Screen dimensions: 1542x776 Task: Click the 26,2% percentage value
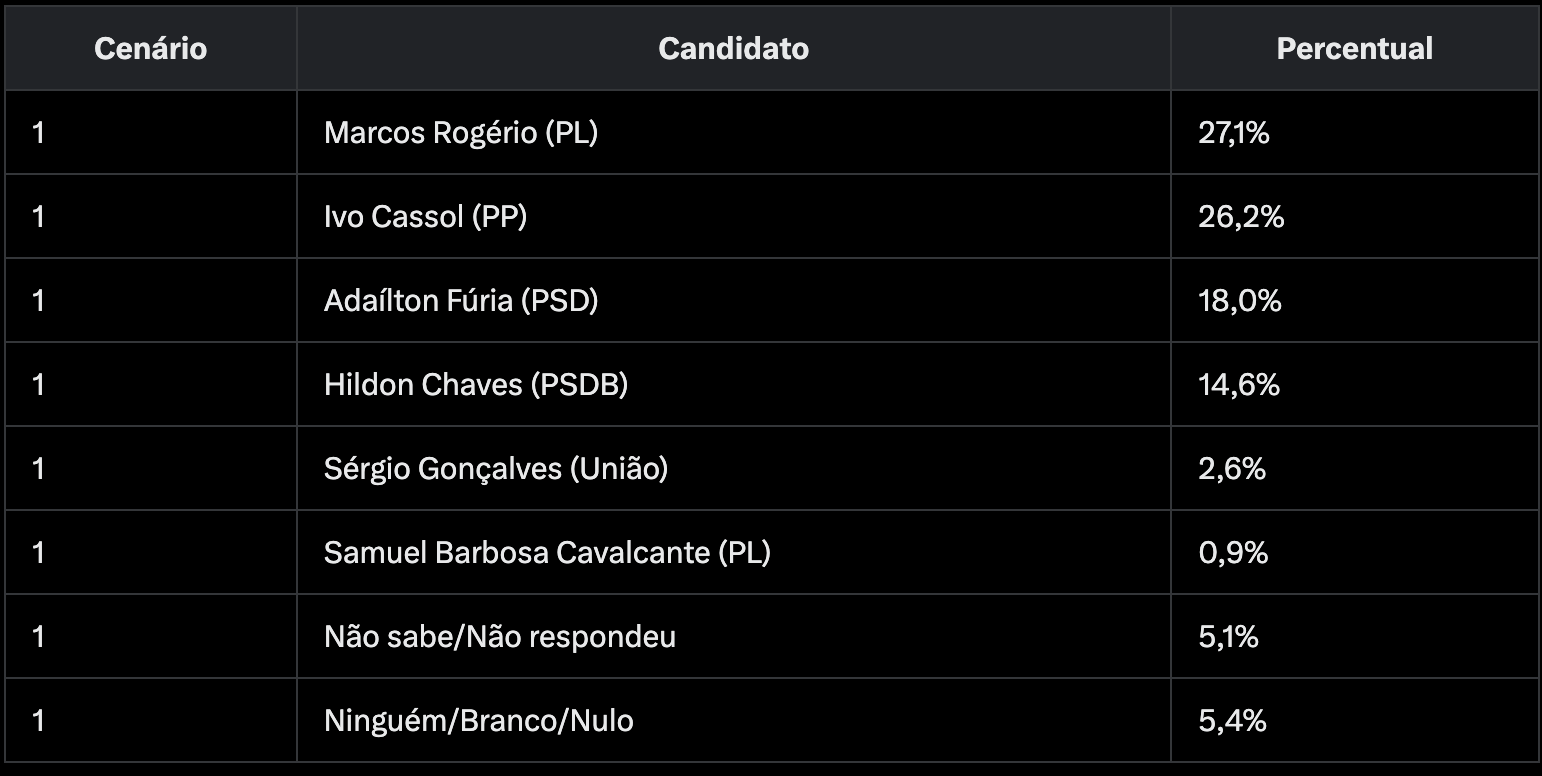click(x=1241, y=217)
